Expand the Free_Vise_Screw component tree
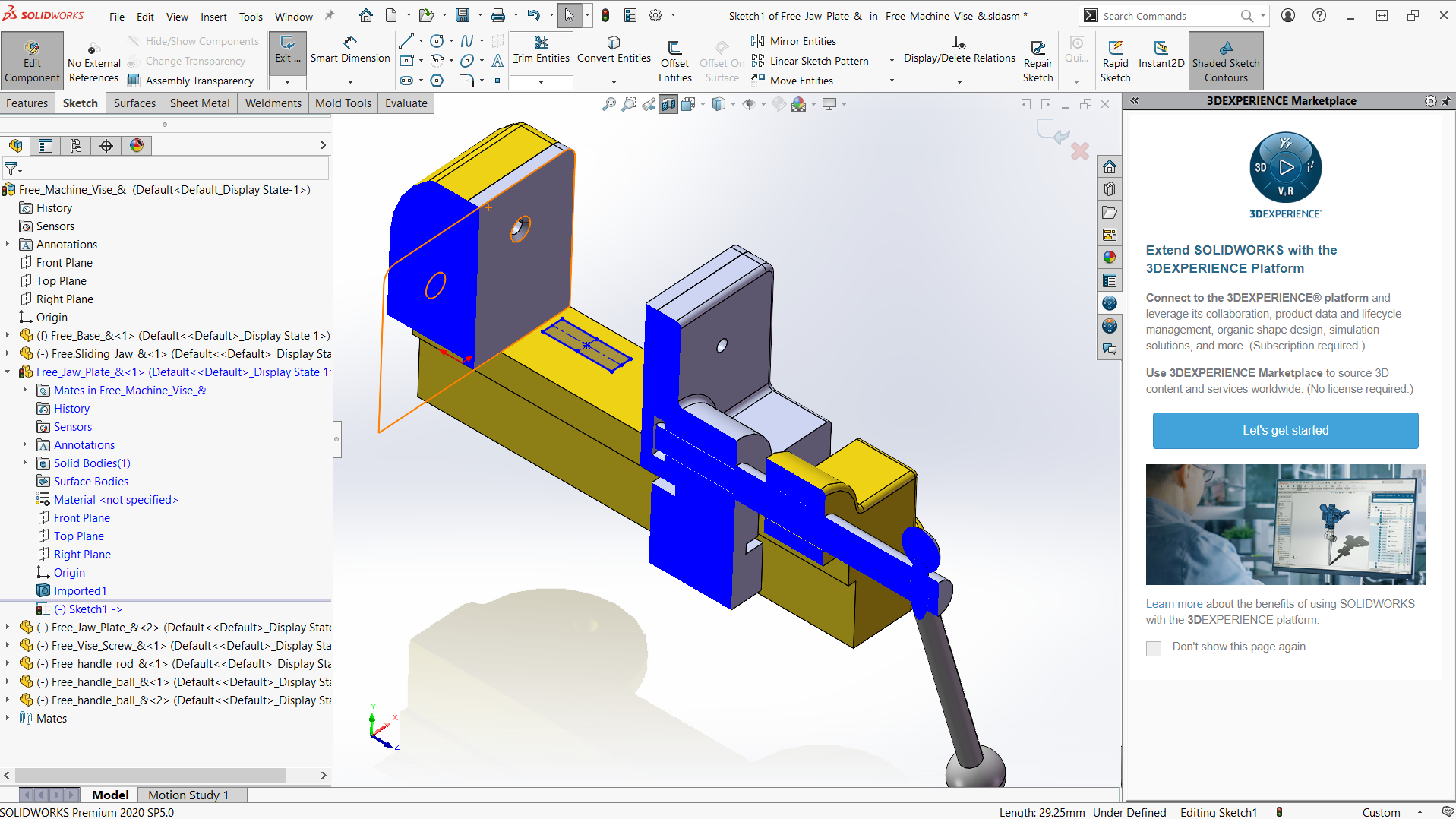1456x819 pixels. [x=8, y=646]
